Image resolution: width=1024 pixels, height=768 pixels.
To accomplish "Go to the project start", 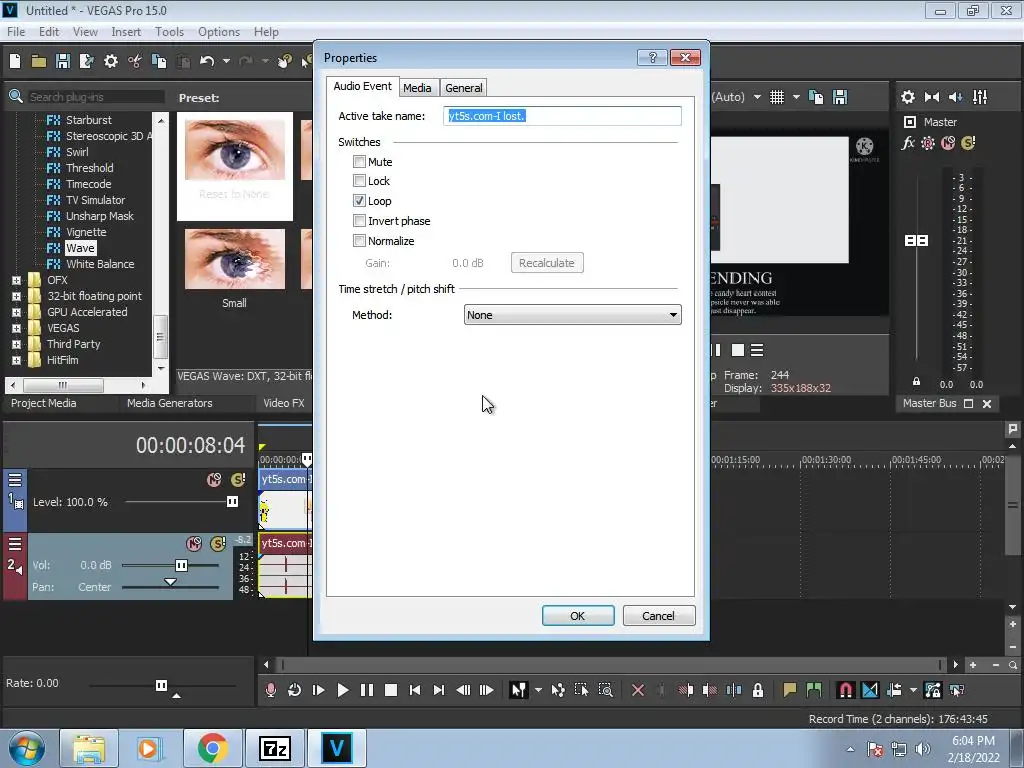I will 415,690.
